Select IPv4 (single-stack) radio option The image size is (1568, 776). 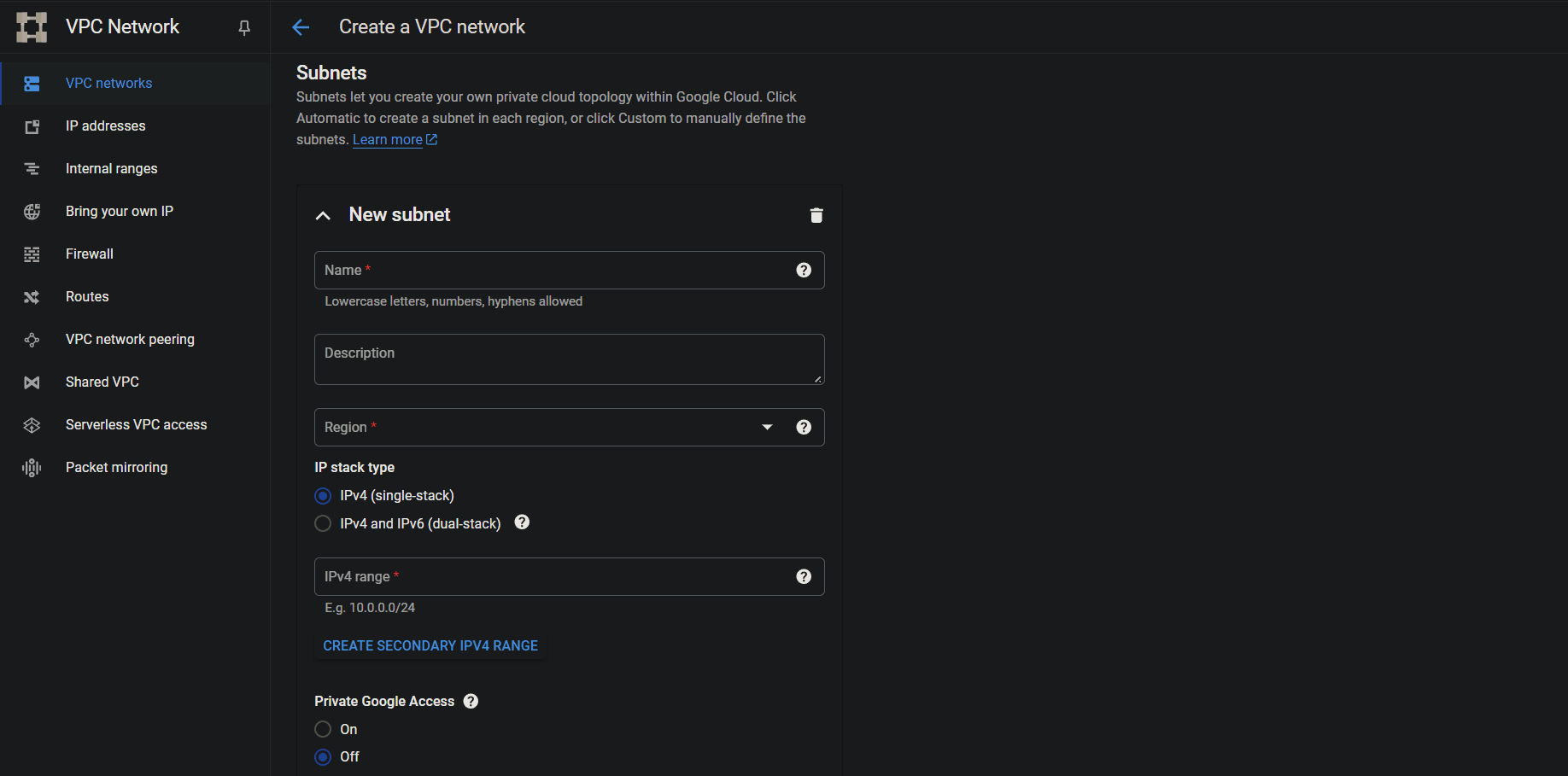(x=323, y=496)
